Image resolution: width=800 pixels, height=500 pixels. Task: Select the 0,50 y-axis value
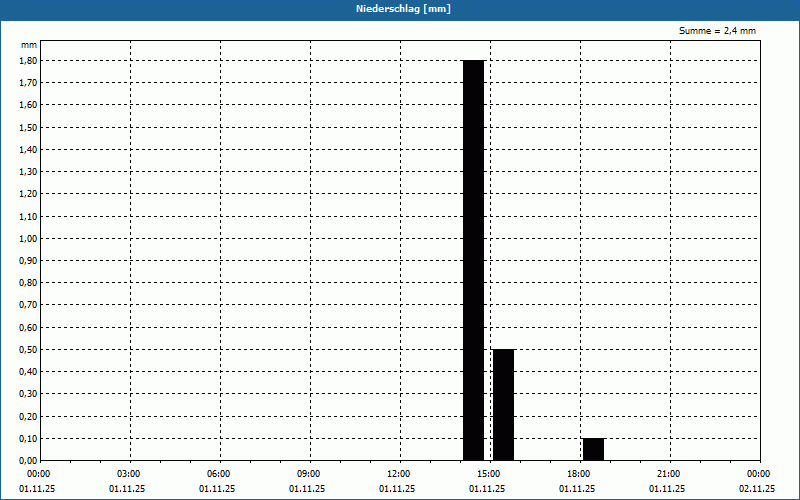point(28,349)
